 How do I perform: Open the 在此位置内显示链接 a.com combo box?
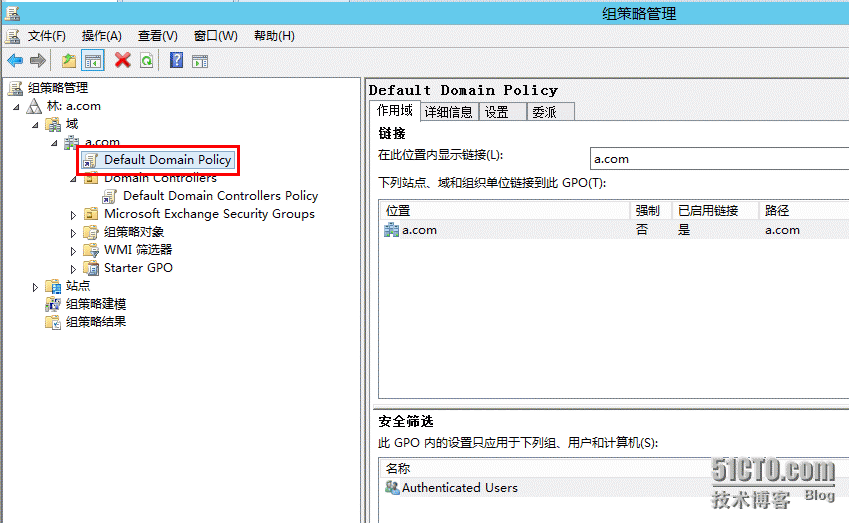(x=719, y=159)
